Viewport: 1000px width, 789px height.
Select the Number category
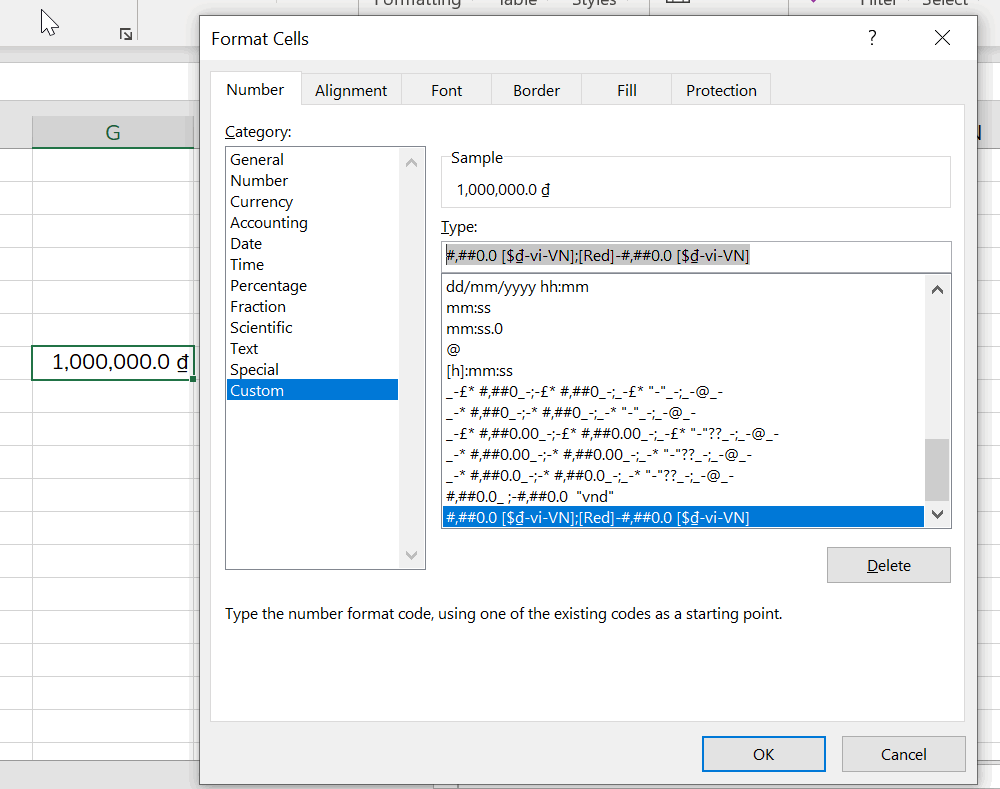point(312,181)
